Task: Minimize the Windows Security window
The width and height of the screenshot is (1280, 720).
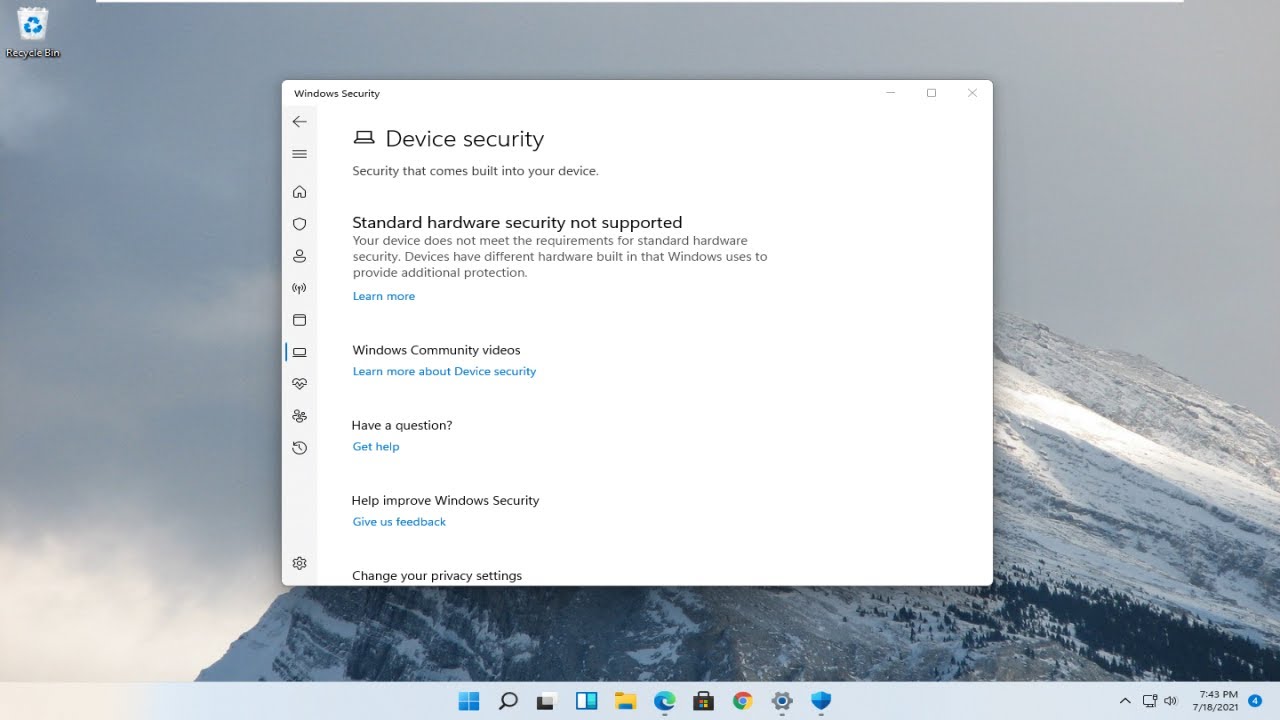Action: (x=891, y=93)
